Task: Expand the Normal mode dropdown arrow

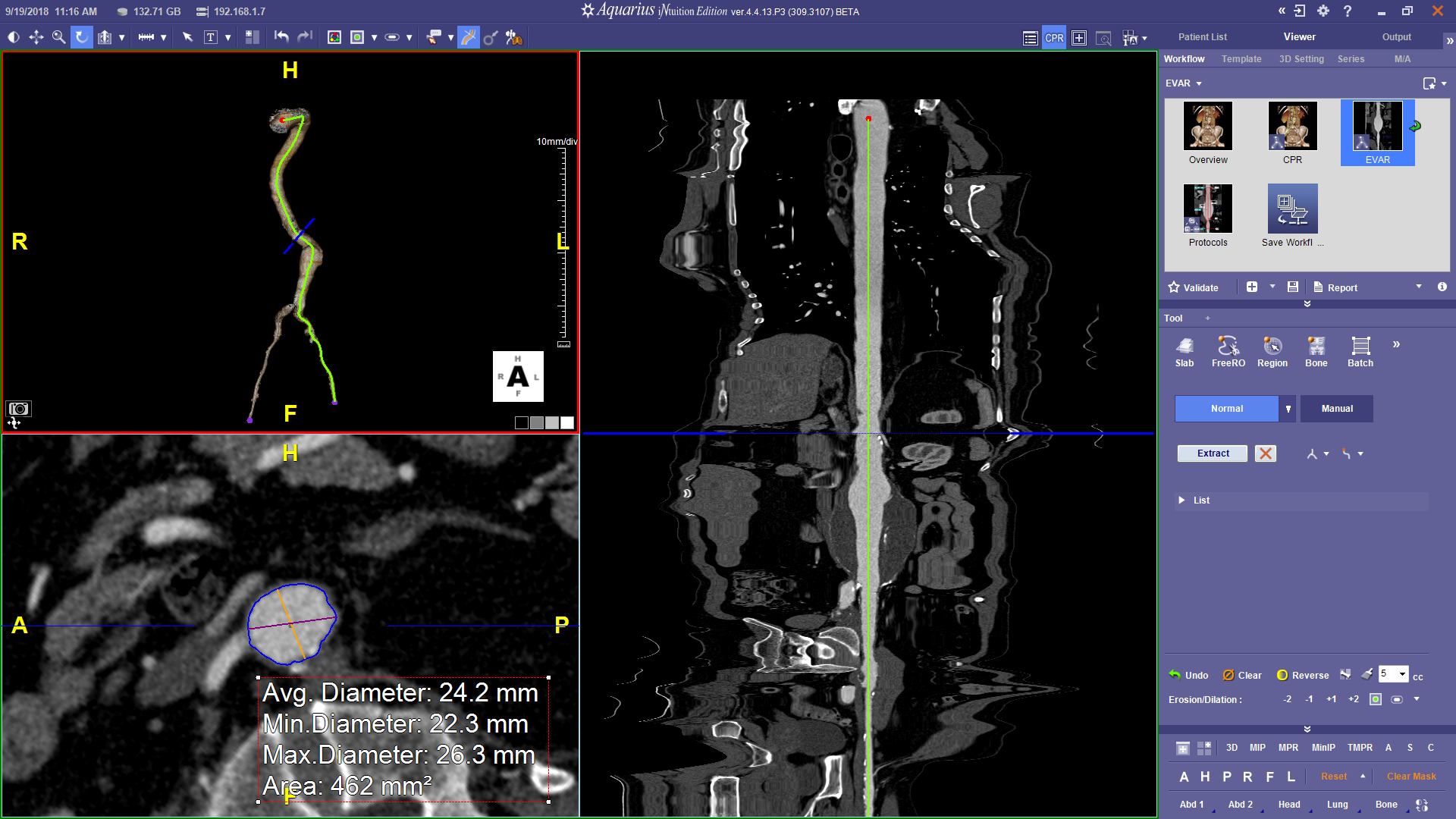Action: click(1288, 409)
